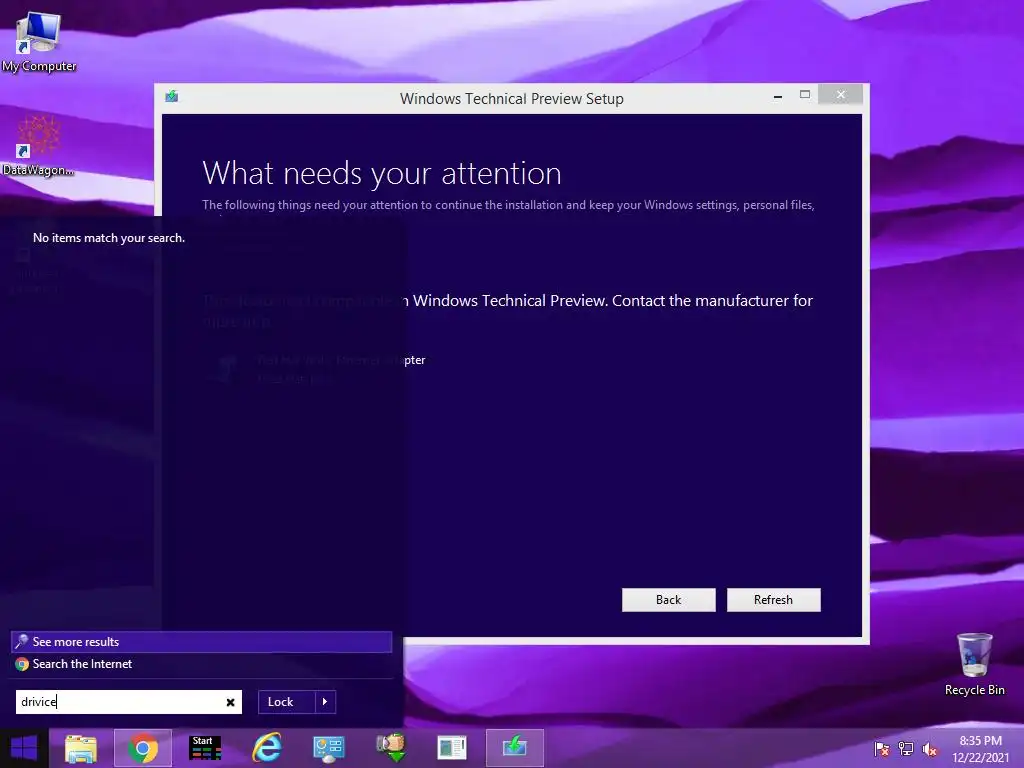Open the box with green arrow taskbar icon
This screenshot has width=1024, height=768.
[x=391, y=748]
